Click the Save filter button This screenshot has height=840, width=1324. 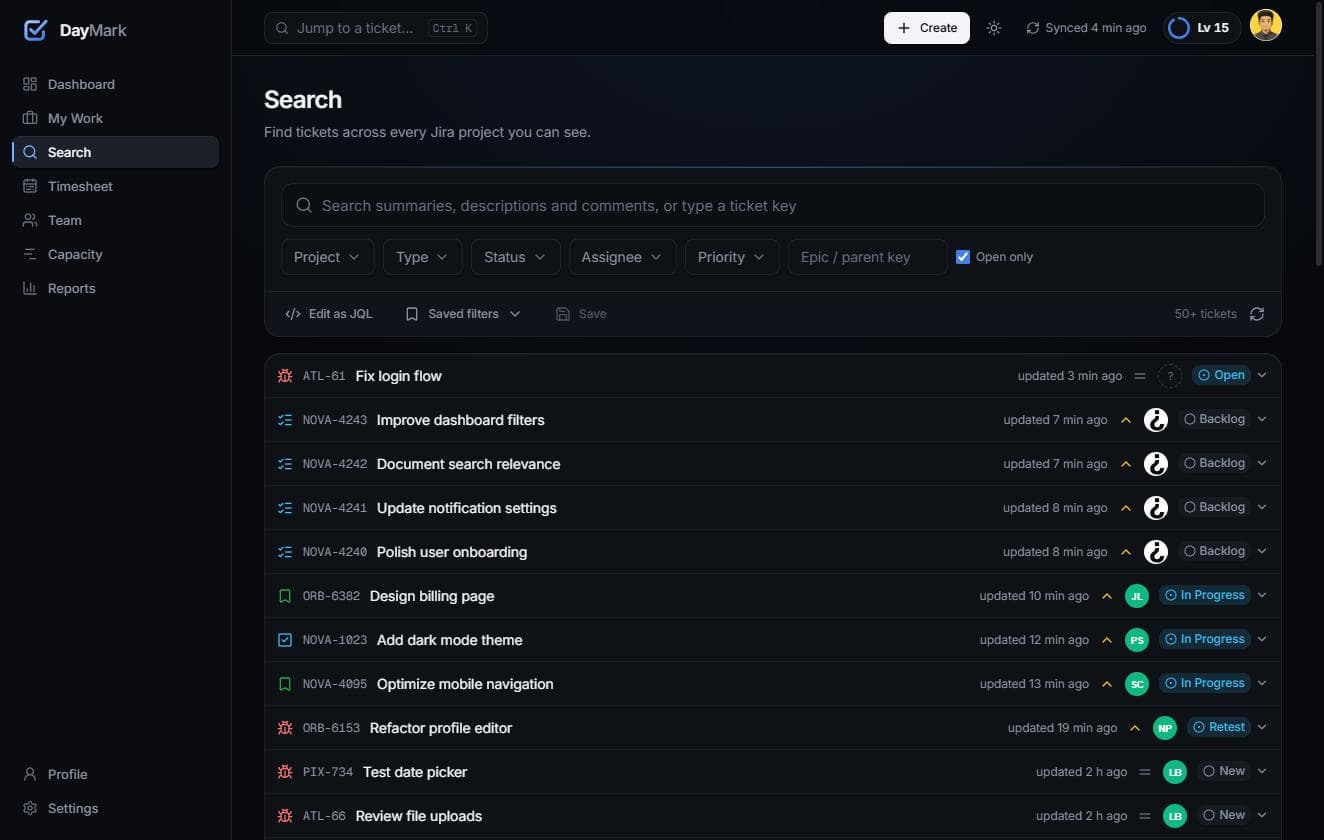tap(581, 314)
